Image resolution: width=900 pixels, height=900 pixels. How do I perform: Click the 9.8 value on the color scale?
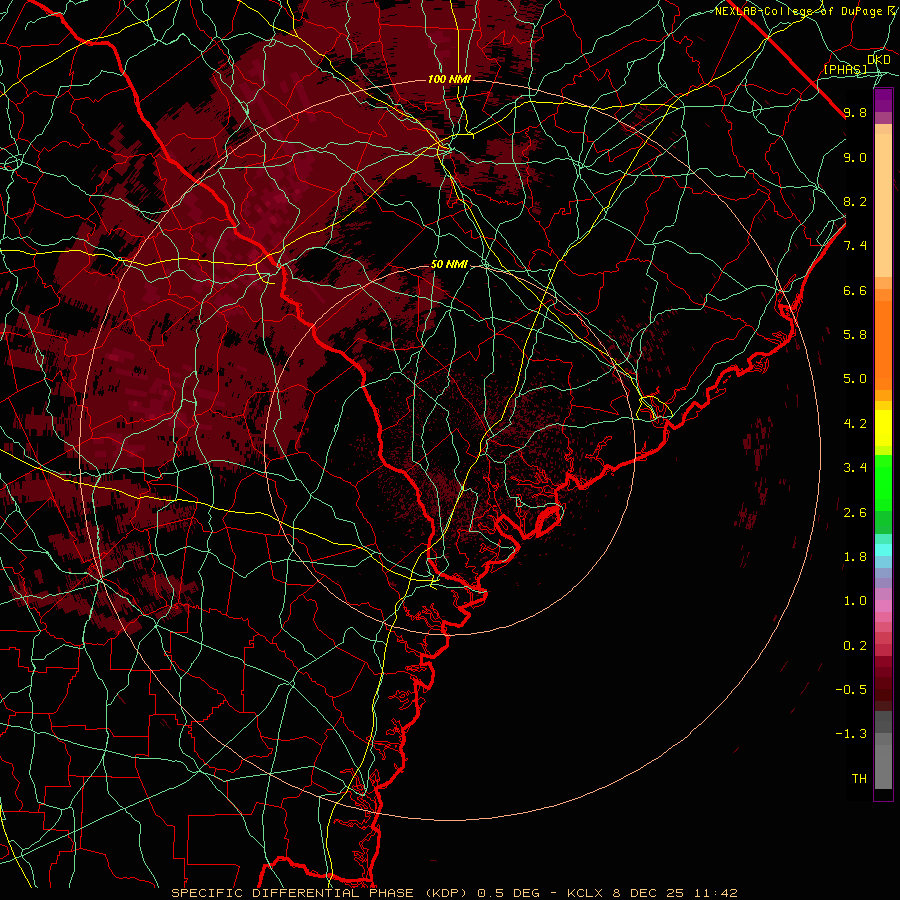coord(855,113)
